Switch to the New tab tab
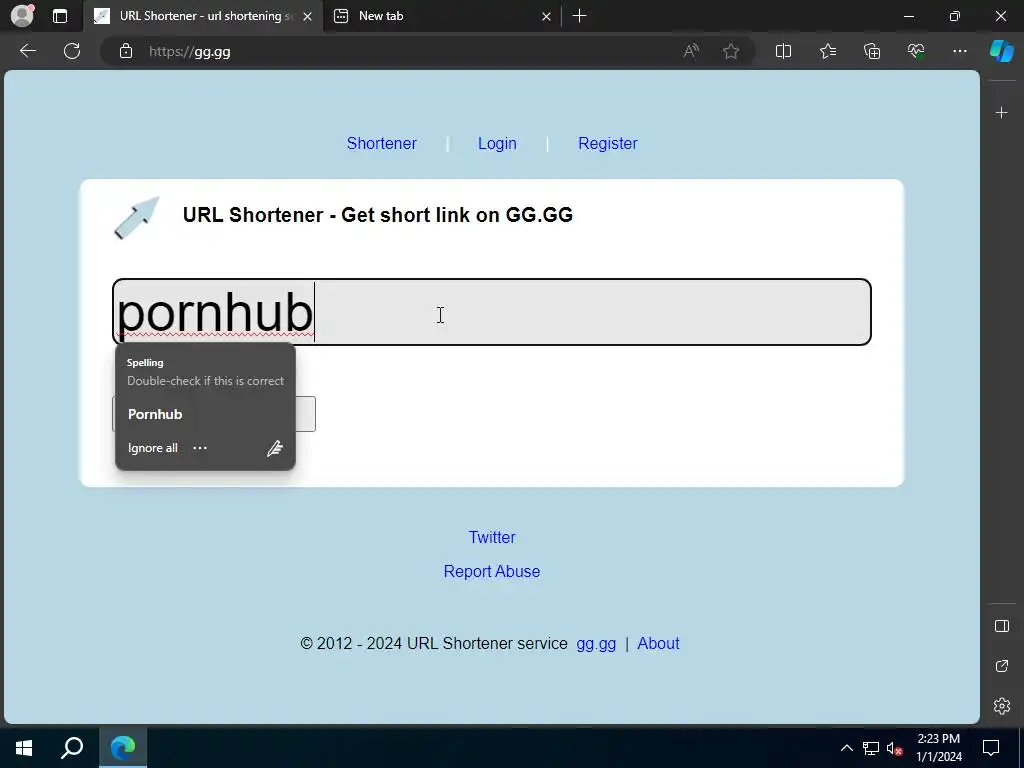 (442, 16)
